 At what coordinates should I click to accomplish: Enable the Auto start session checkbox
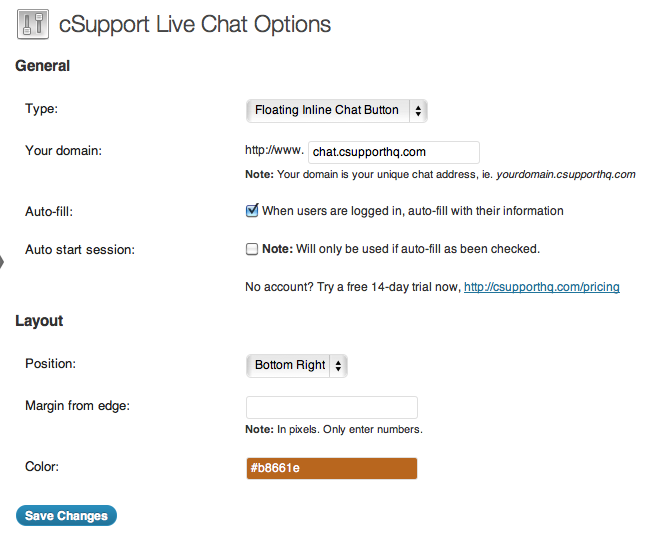[252, 249]
